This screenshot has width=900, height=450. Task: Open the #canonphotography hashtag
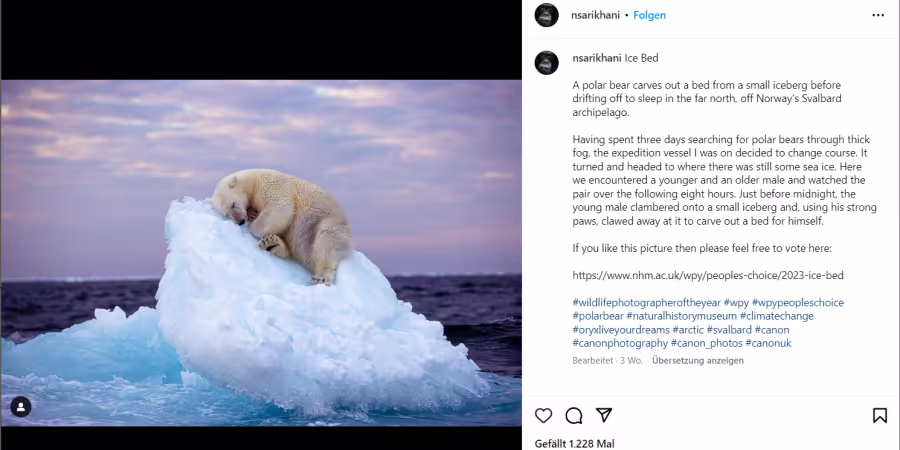tap(620, 343)
